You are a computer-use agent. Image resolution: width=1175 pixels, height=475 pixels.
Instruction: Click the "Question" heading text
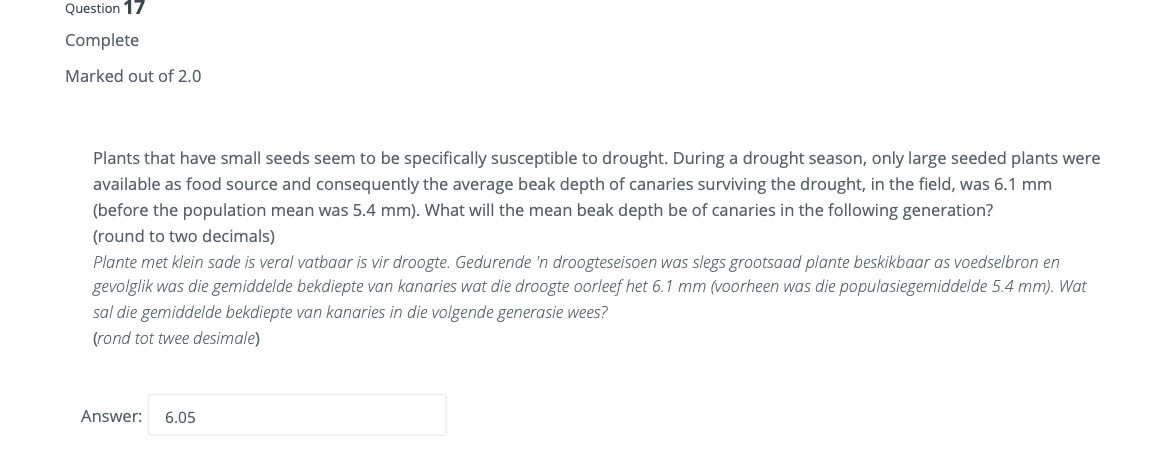(x=92, y=8)
